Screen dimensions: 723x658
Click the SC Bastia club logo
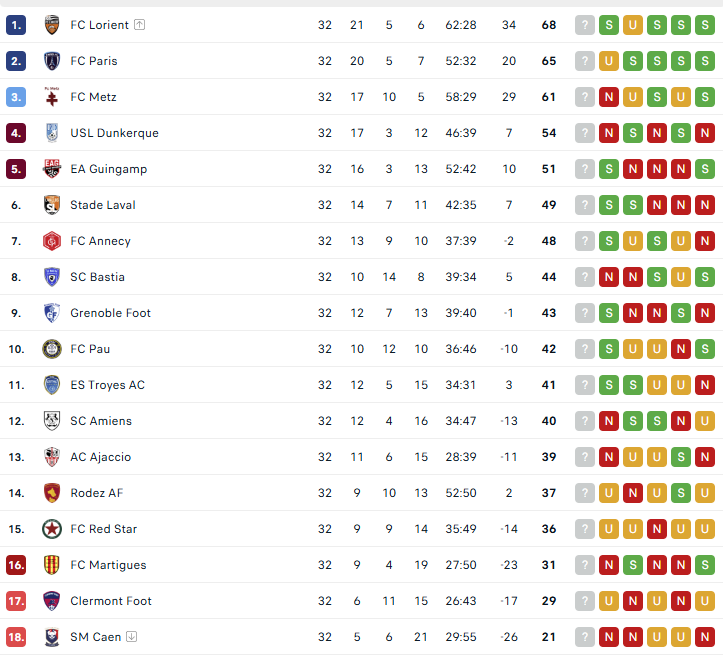pos(52,277)
